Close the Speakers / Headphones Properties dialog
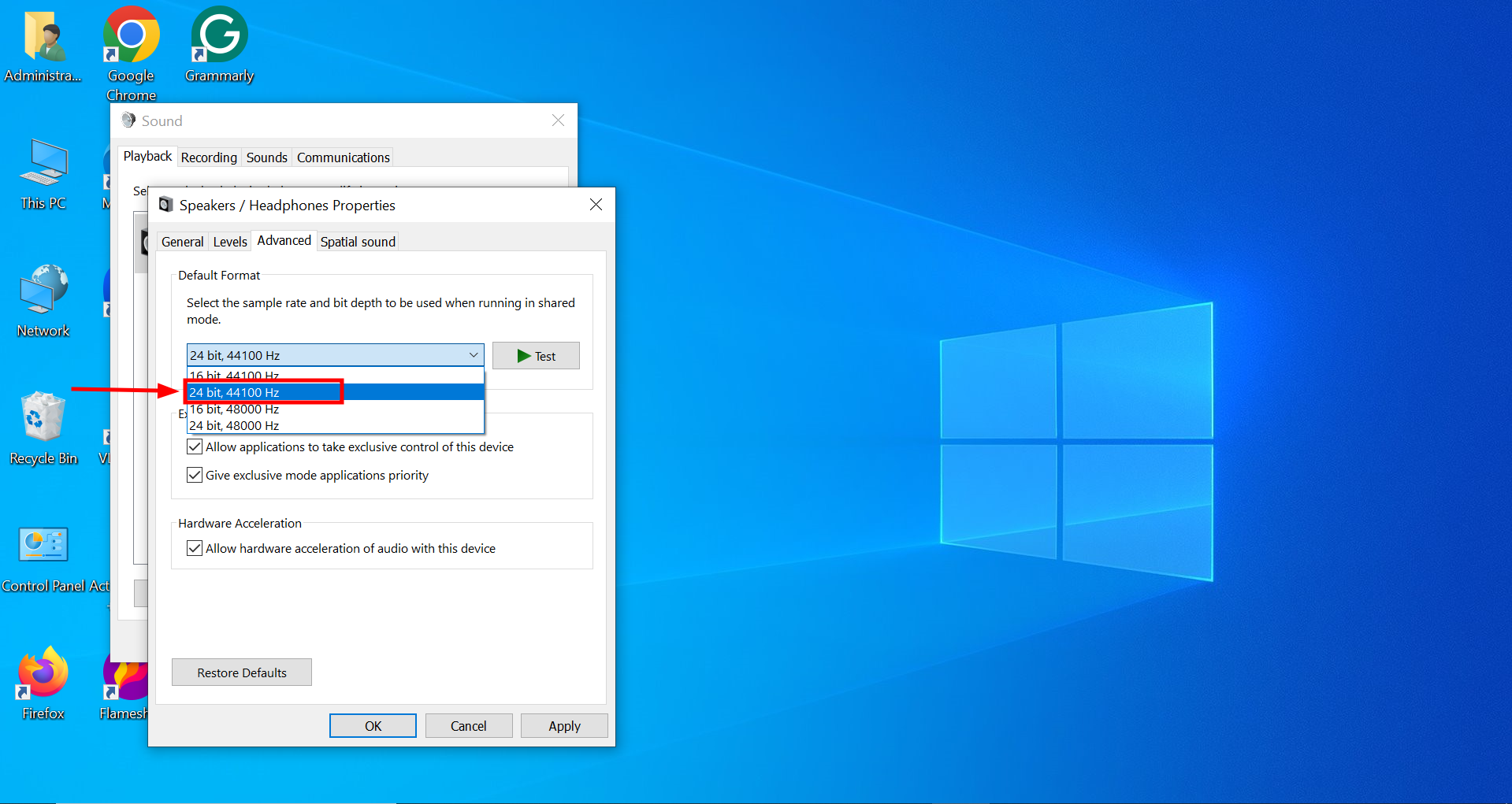1512x804 pixels. [x=596, y=205]
